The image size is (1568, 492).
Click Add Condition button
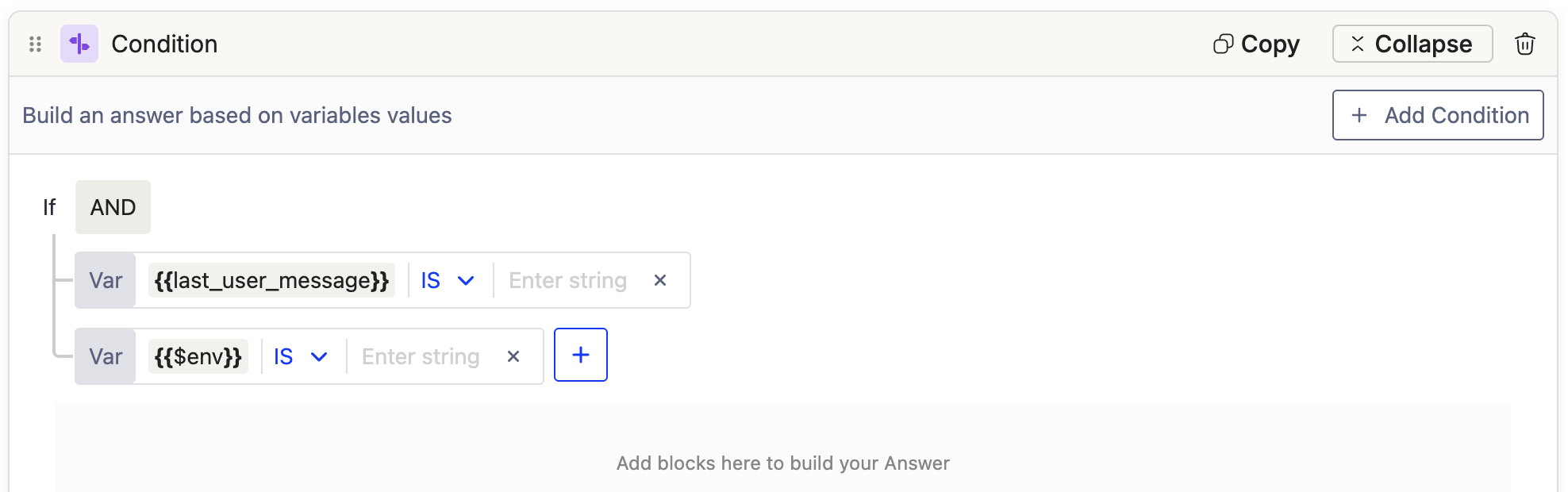tap(1437, 115)
